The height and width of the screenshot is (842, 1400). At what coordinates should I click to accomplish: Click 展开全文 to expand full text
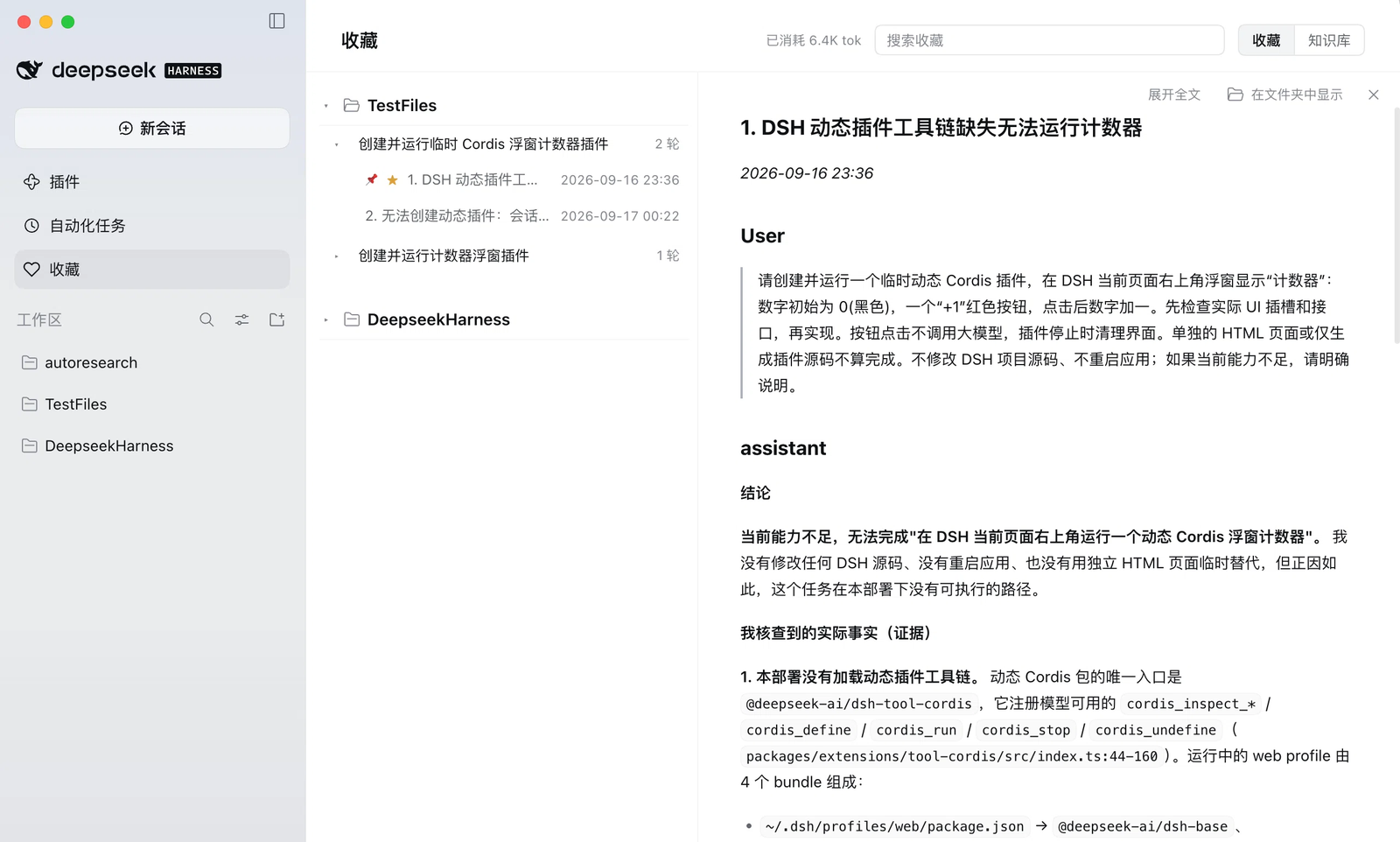[x=1174, y=95]
